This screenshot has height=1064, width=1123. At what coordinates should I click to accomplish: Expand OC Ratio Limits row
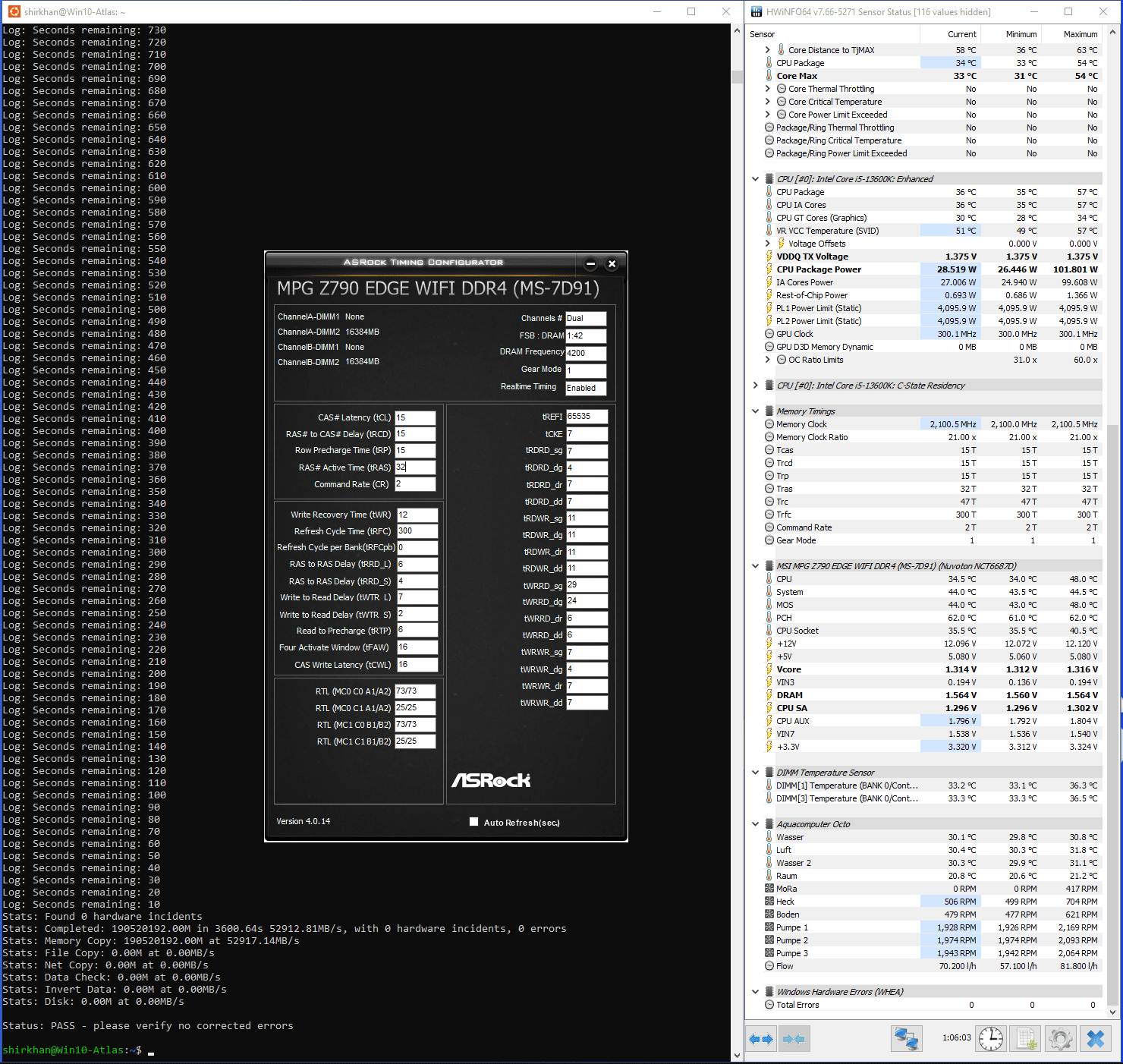pyautogui.click(x=767, y=360)
